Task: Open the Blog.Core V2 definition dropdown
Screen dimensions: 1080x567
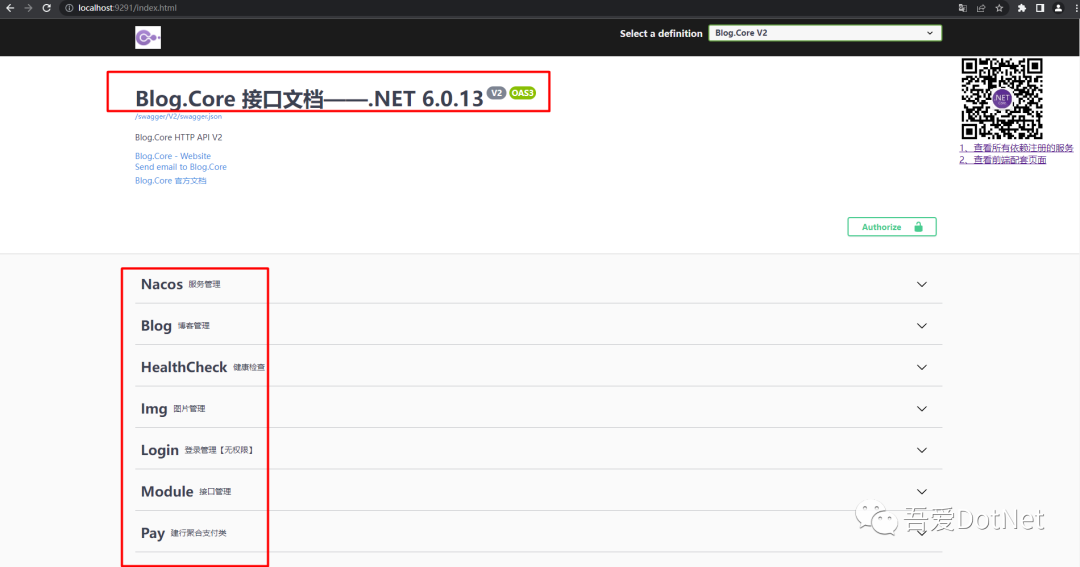Action: click(x=824, y=33)
